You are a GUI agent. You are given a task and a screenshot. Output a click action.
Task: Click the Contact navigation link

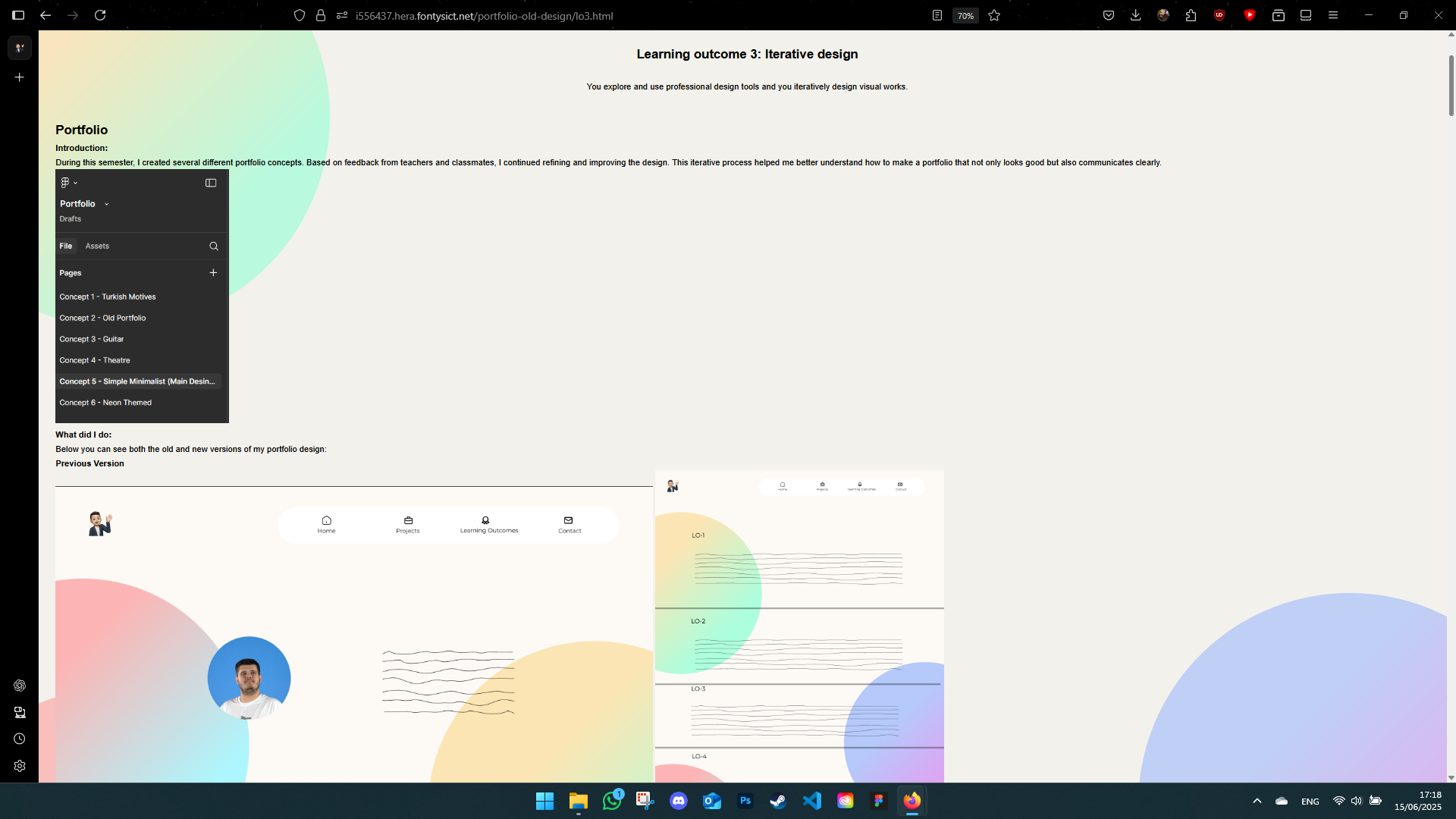[569, 525]
